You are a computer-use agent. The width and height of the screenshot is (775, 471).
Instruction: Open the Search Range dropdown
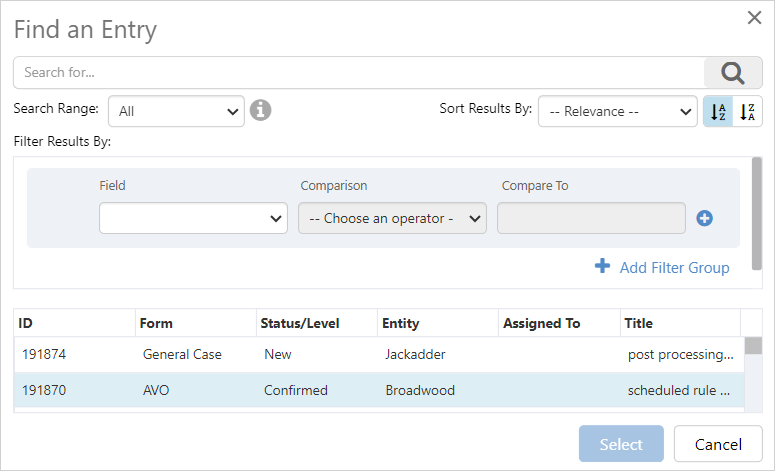point(176,111)
